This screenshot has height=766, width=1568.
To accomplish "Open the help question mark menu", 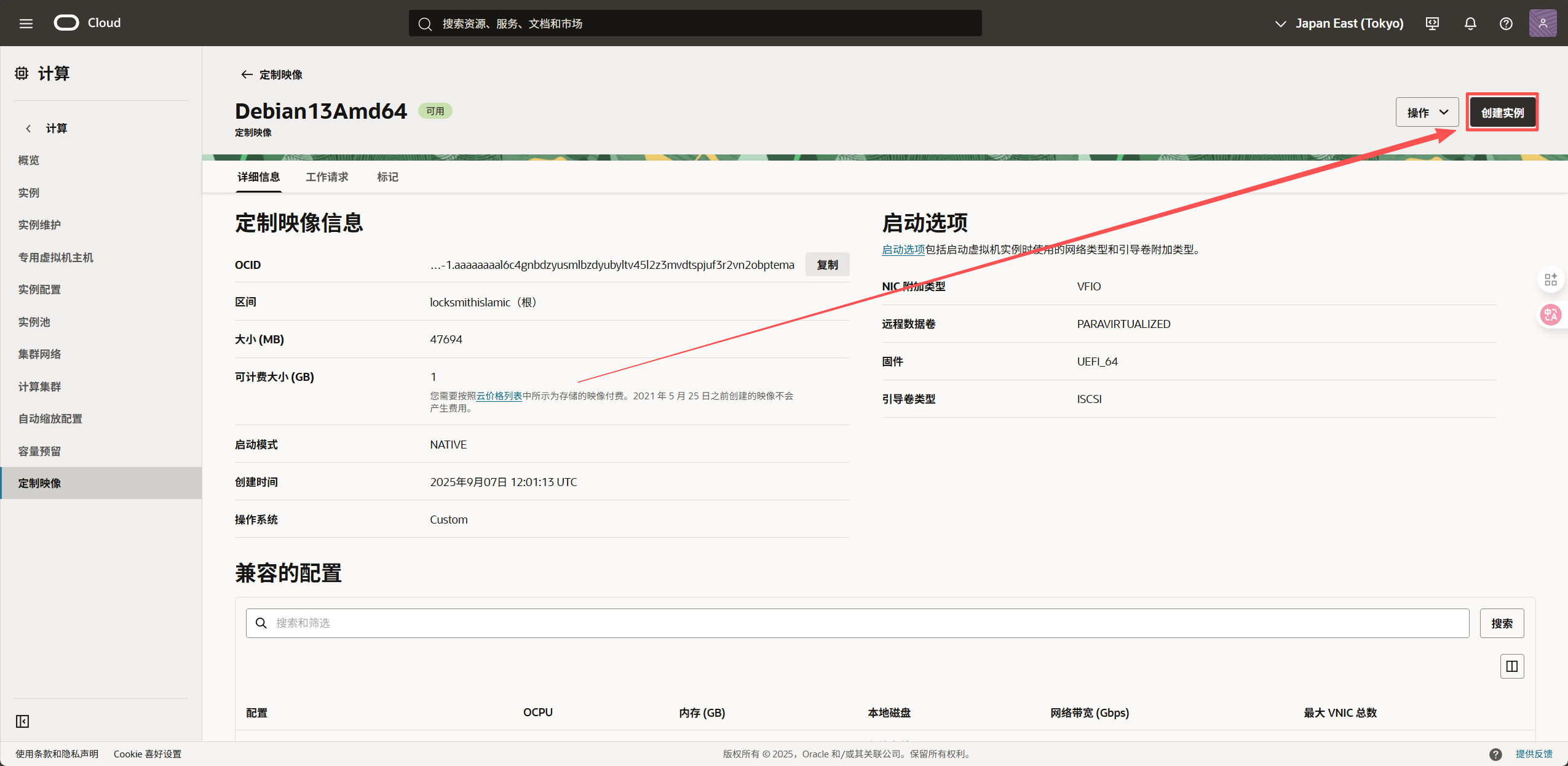I will pyautogui.click(x=1506, y=23).
